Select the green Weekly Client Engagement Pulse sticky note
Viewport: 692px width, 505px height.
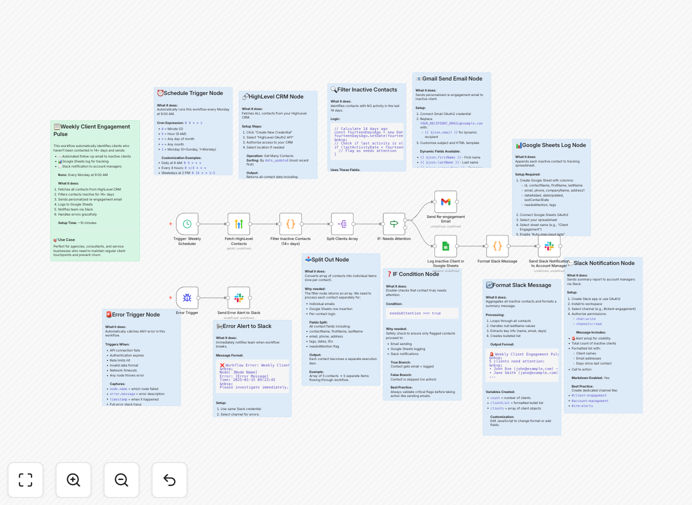[x=95, y=191]
